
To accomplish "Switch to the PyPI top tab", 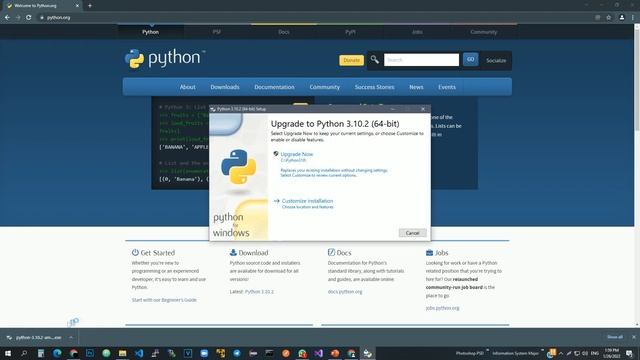I will (350, 32).
